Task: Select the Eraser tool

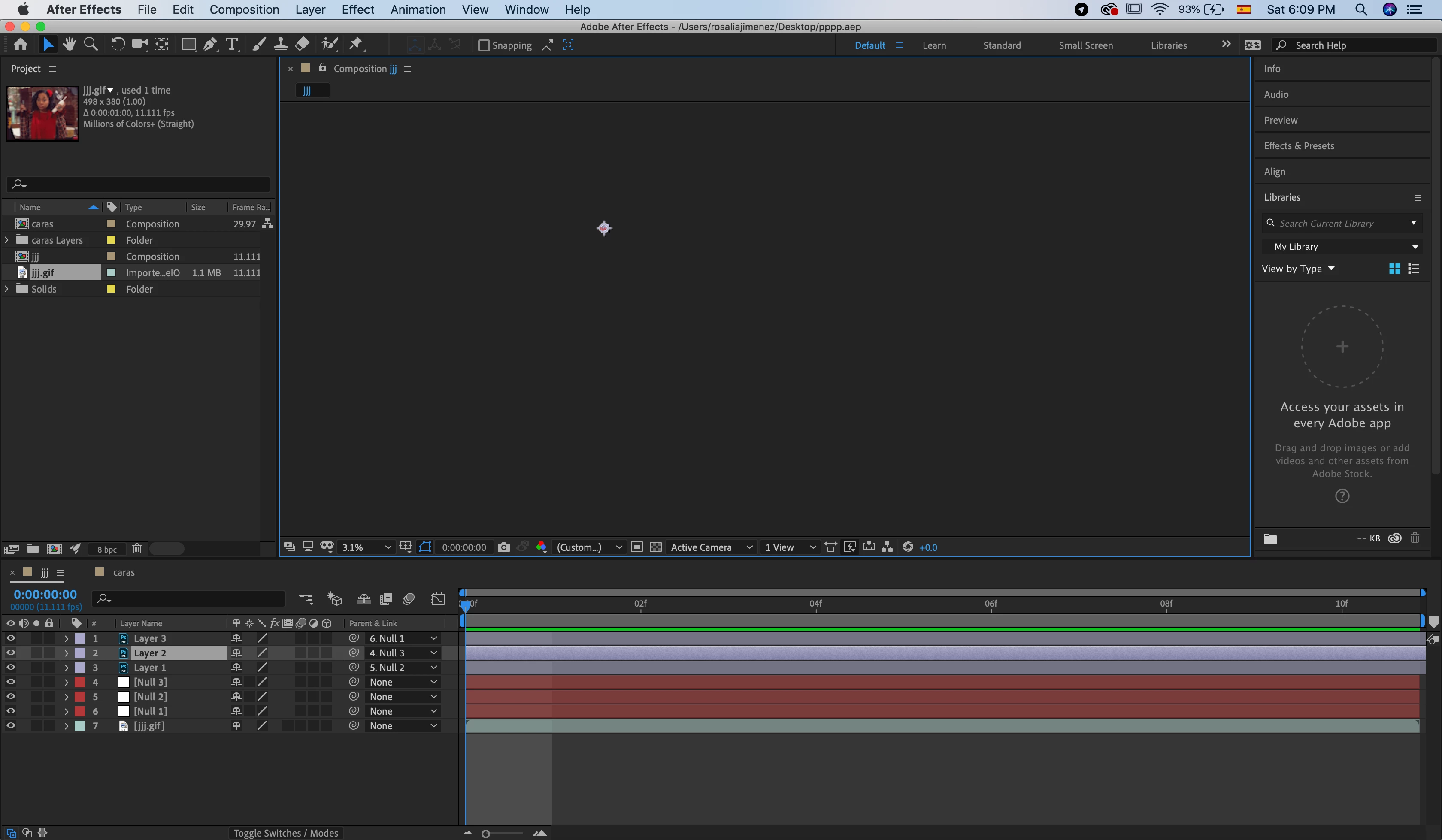Action: tap(302, 45)
